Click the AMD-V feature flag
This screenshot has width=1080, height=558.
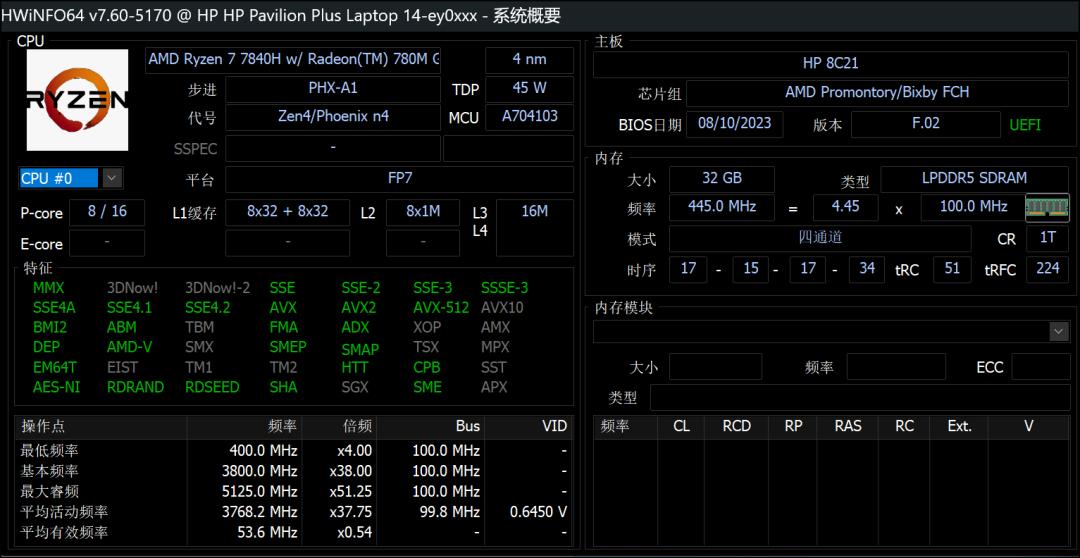pos(129,347)
